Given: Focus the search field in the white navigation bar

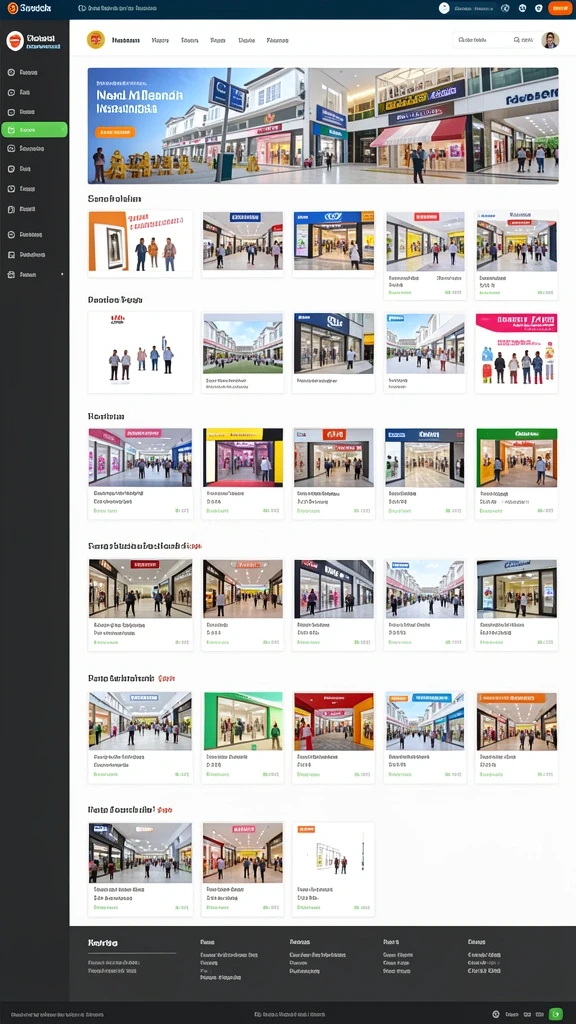Looking at the screenshot, I should [x=496, y=40].
